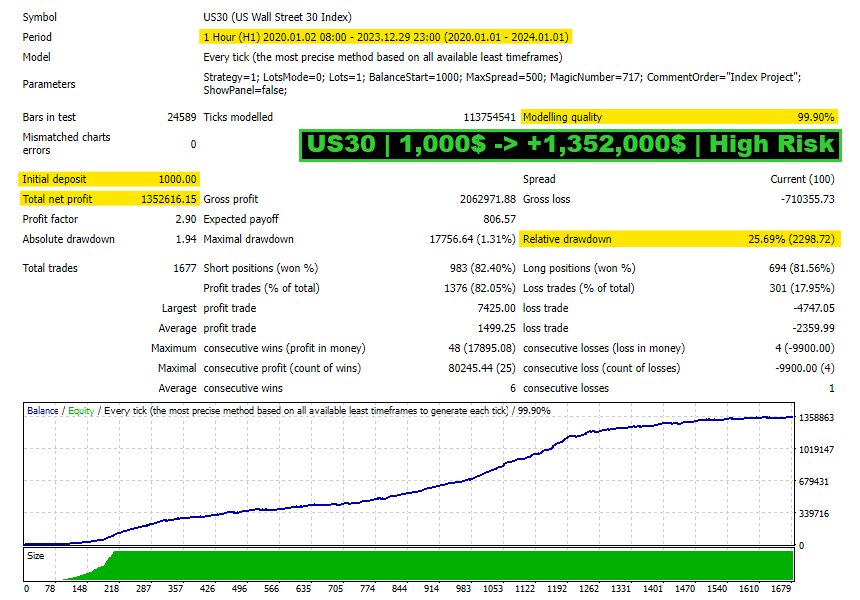This screenshot has width=860, height=600.
Task: Click the Mismatched charts errors label
Action: click(66, 144)
